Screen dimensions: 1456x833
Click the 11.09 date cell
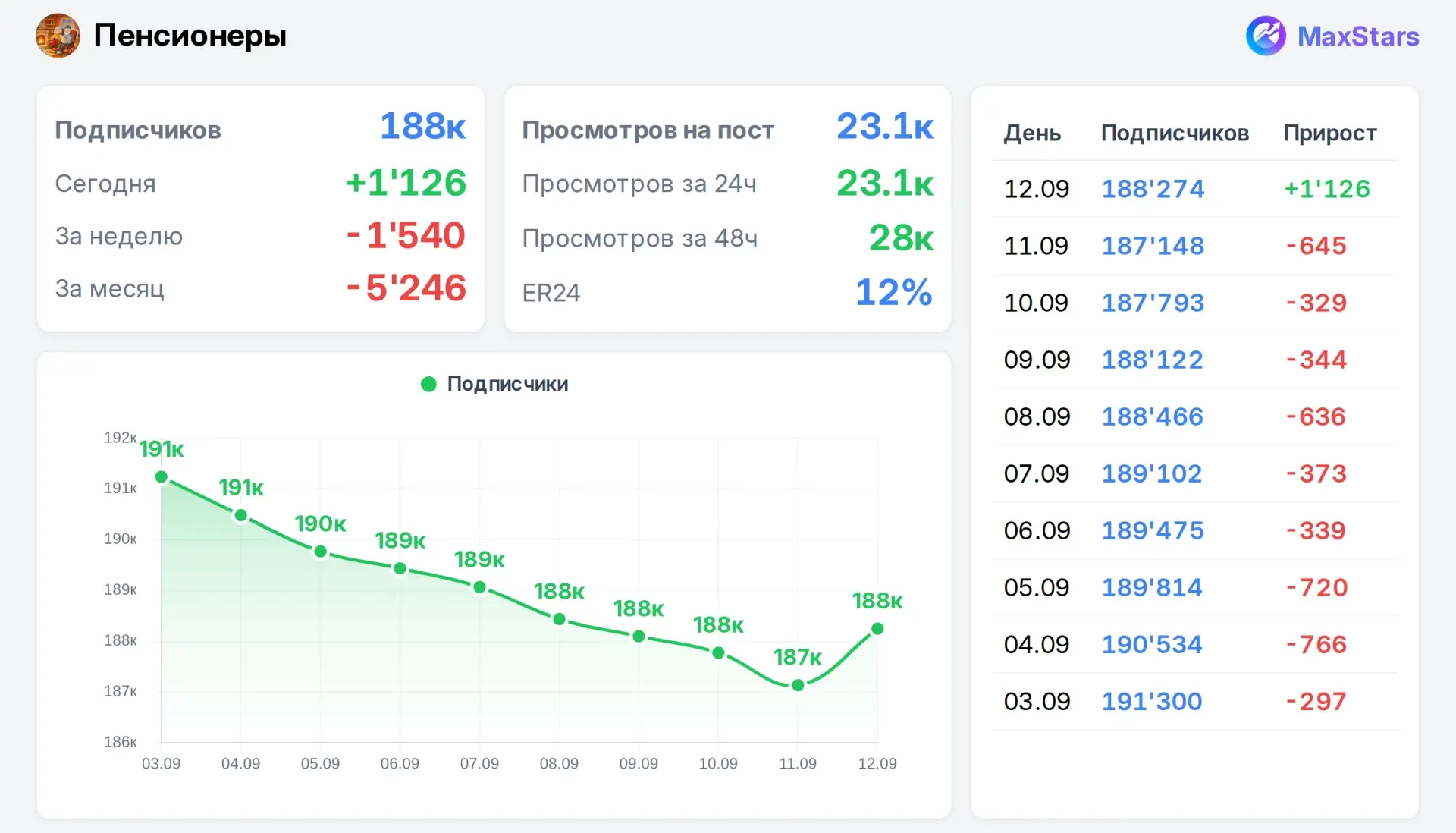tap(1036, 246)
